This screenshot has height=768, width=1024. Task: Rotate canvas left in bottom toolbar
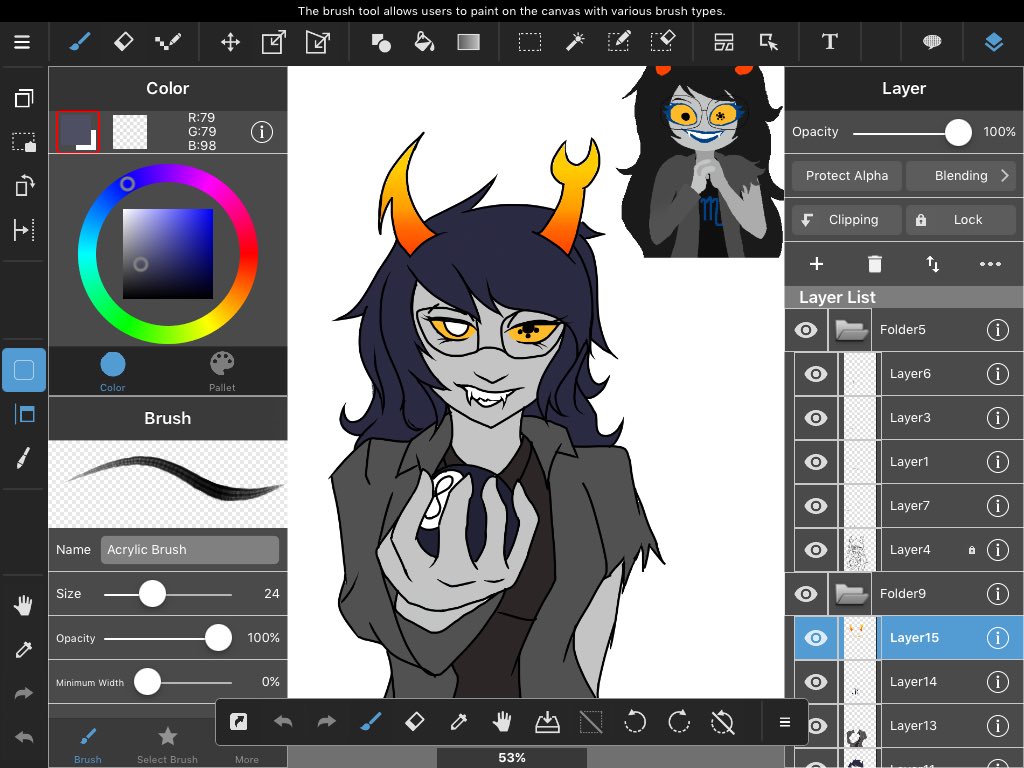(635, 722)
